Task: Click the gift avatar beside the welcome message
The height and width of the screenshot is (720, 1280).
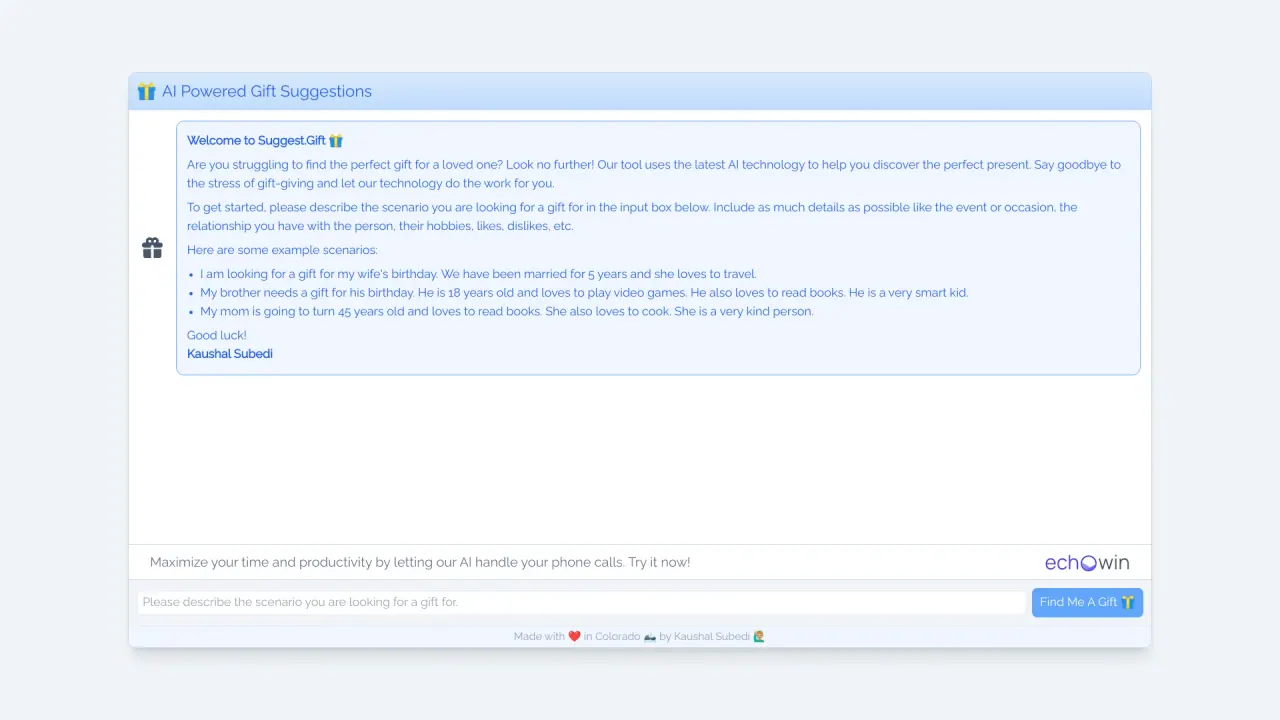Action: point(152,248)
